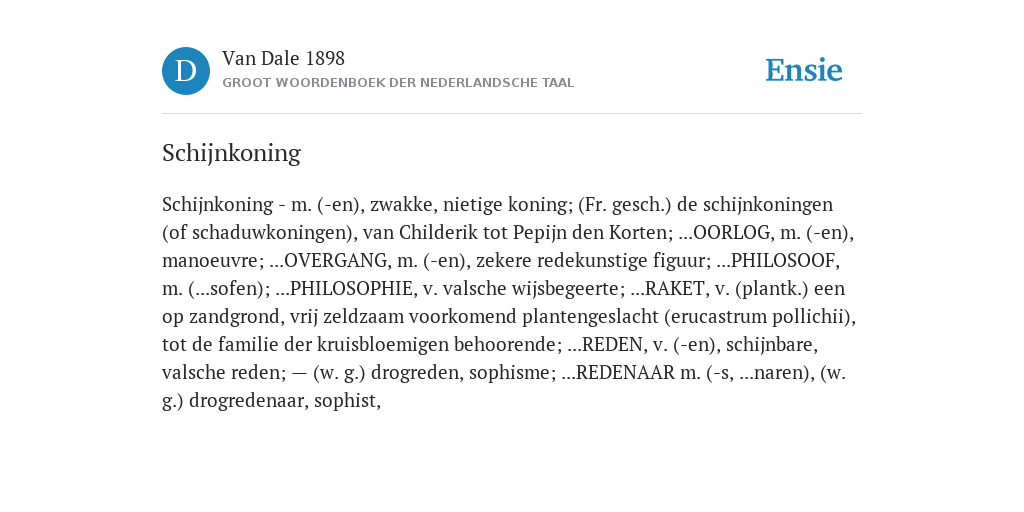Screen dimensions: 1024x512
Task: Click the blue circular D avatar icon
Action: click(185, 71)
